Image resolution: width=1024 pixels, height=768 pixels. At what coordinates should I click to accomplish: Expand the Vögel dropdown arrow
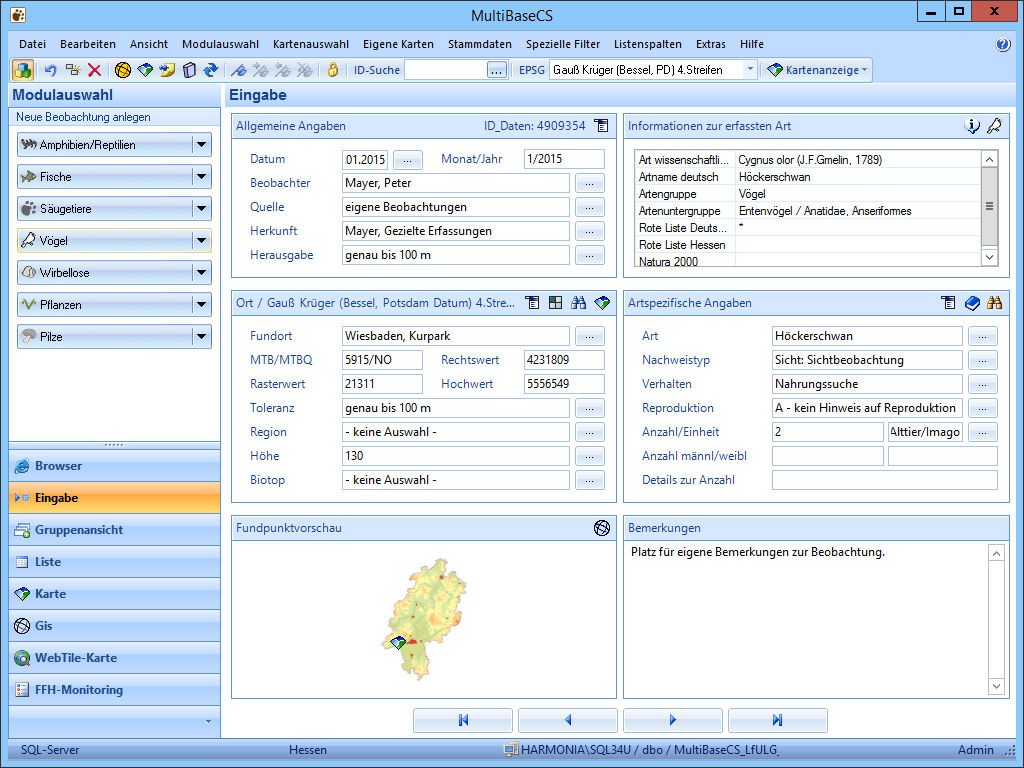(x=202, y=241)
